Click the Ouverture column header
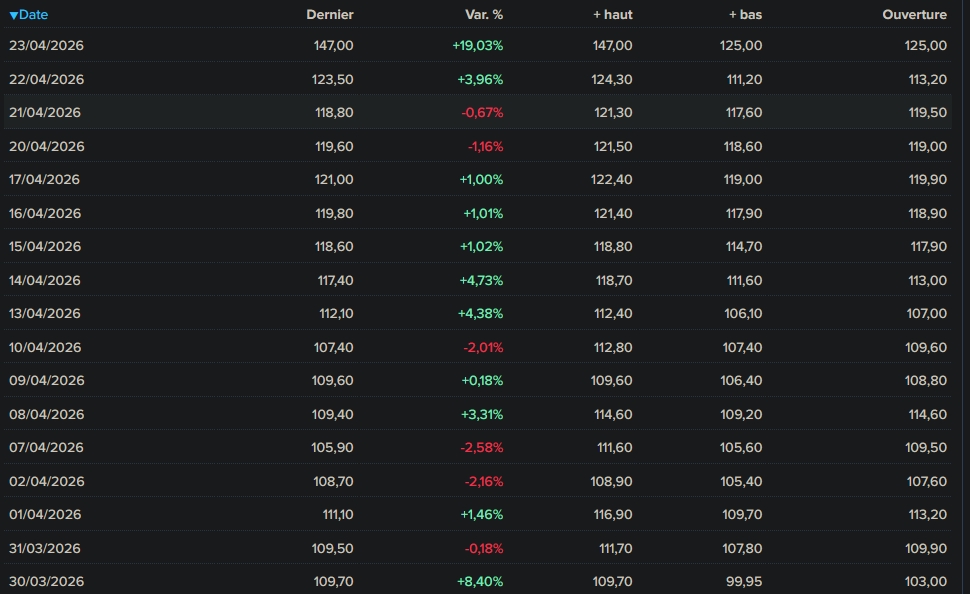Image resolution: width=970 pixels, height=594 pixels. (x=914, y=15)
